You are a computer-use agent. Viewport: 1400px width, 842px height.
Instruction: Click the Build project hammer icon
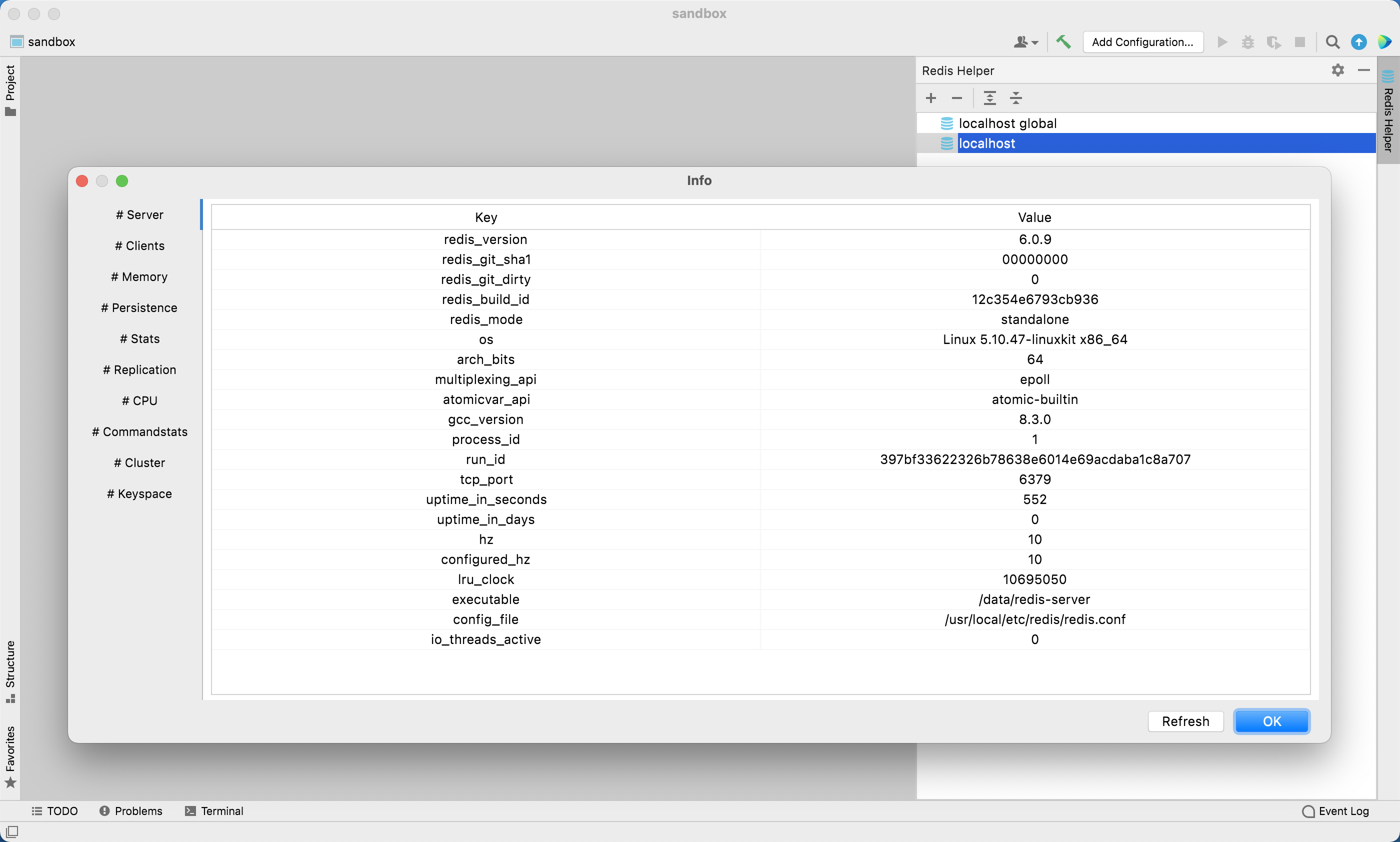pos(1063,41)
